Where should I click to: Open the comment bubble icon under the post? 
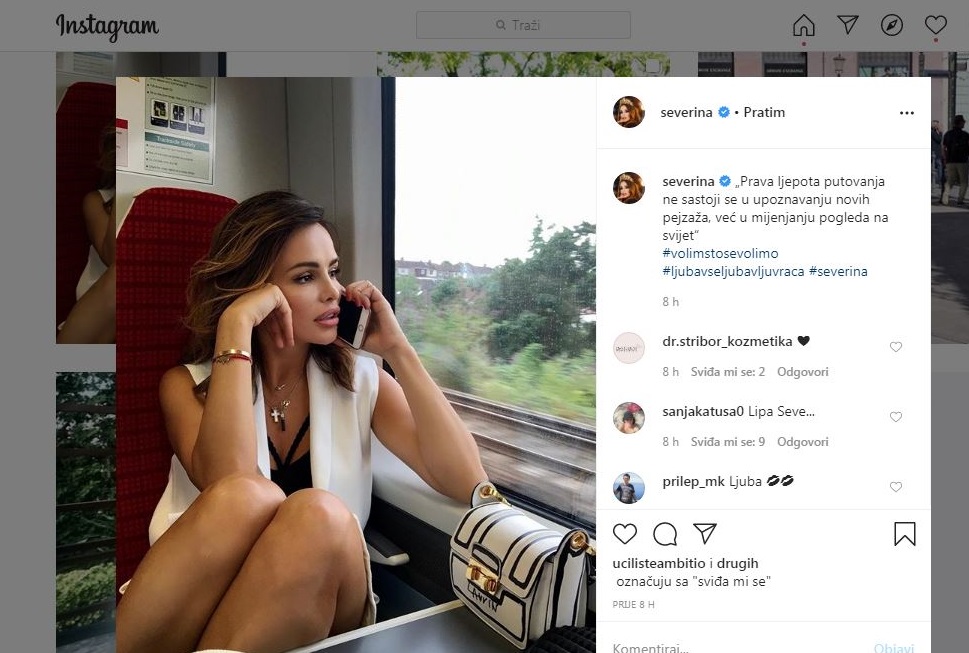(665, 534)
